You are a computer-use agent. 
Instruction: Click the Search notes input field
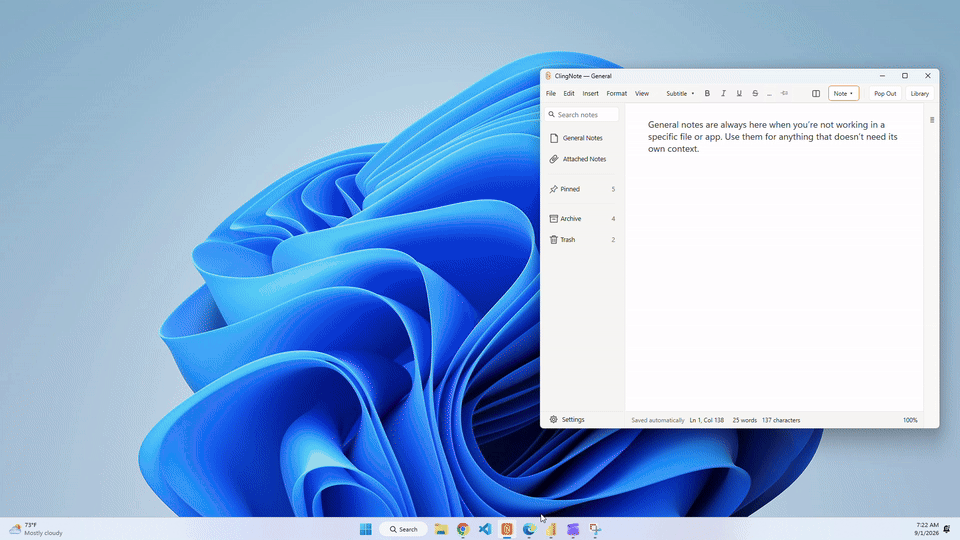coord(582,114)
